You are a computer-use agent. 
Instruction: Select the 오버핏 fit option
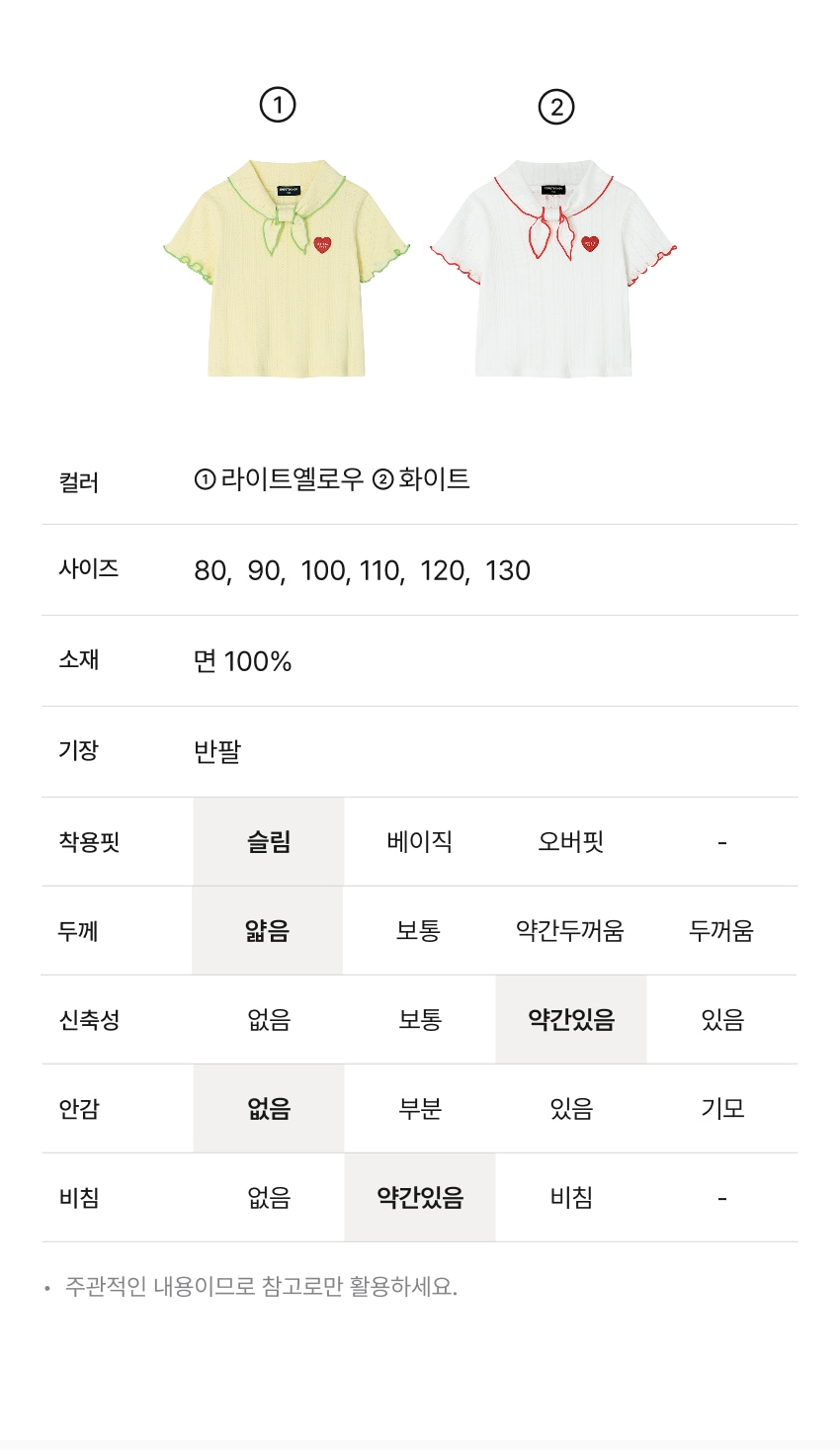tap(571, 842)
